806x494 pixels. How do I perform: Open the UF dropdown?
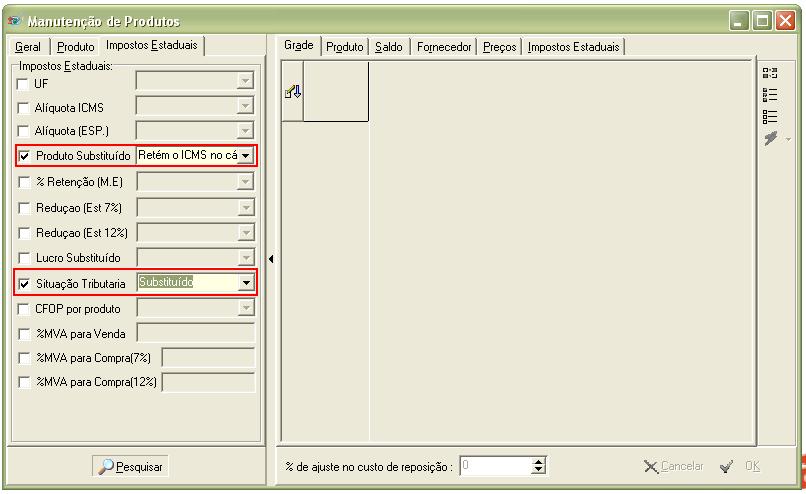pyautogui.click(x=245, y=81)
